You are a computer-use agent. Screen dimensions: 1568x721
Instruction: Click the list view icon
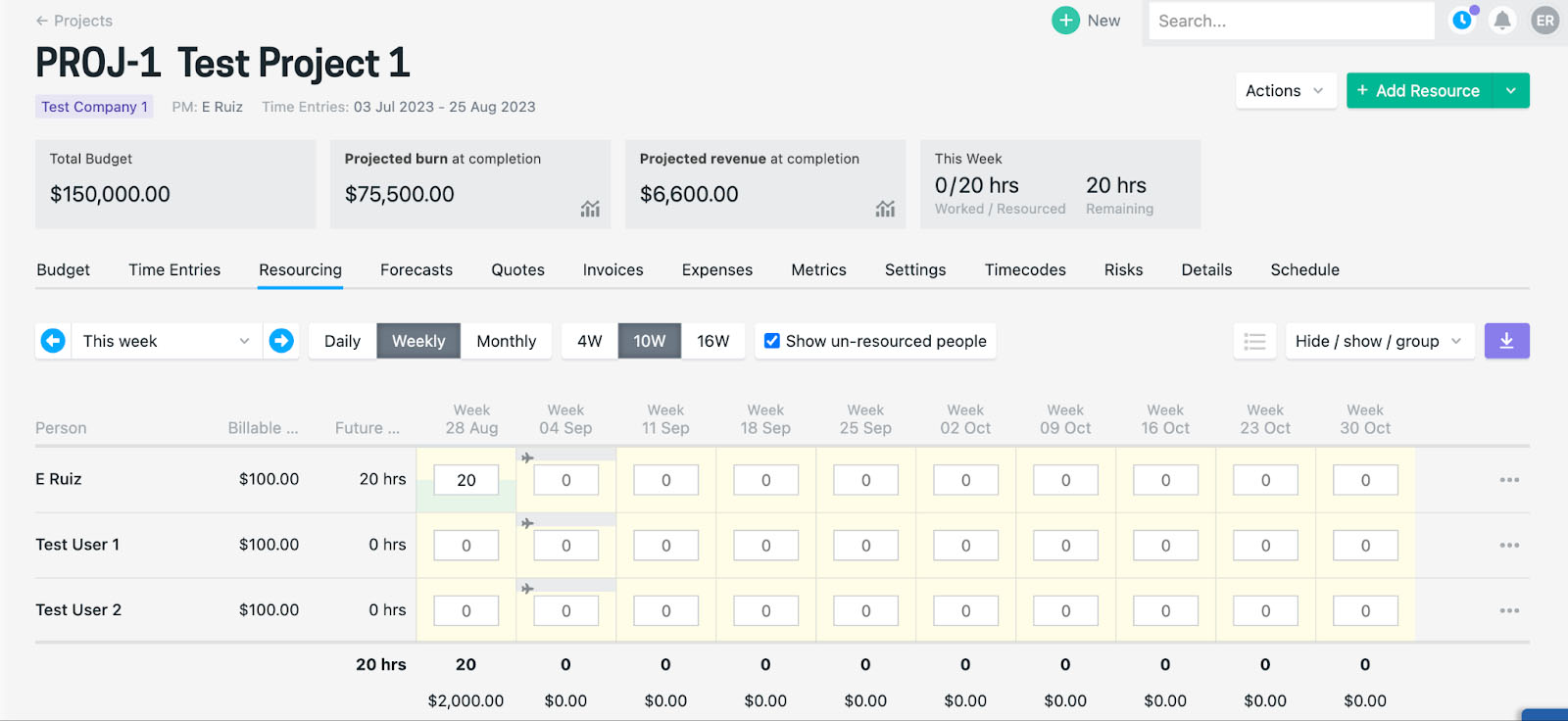click(x=1254, y=341)
